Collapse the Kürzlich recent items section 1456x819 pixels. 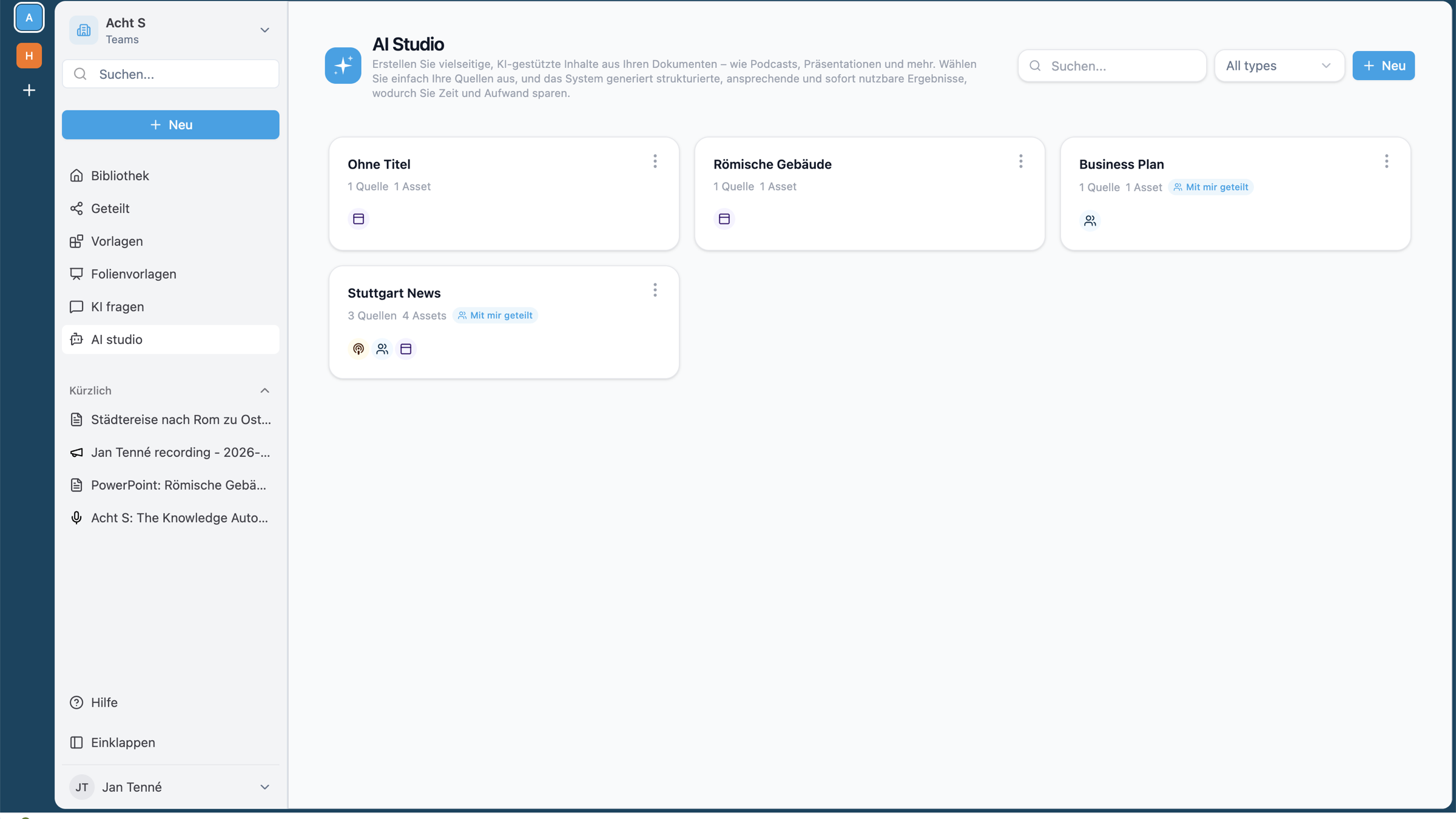point(265,390)
